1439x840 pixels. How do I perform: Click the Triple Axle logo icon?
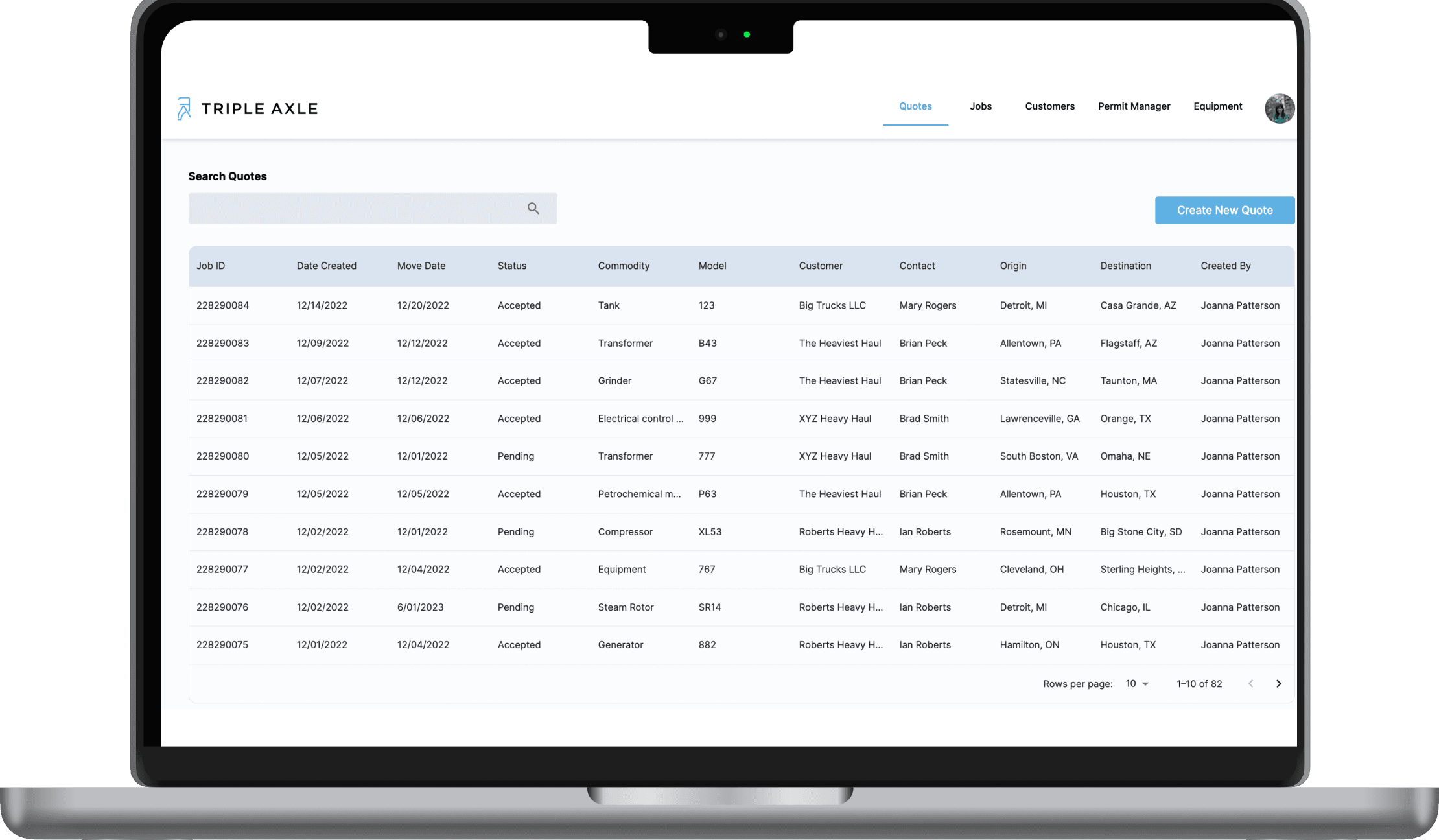click(x=184, y=108)
